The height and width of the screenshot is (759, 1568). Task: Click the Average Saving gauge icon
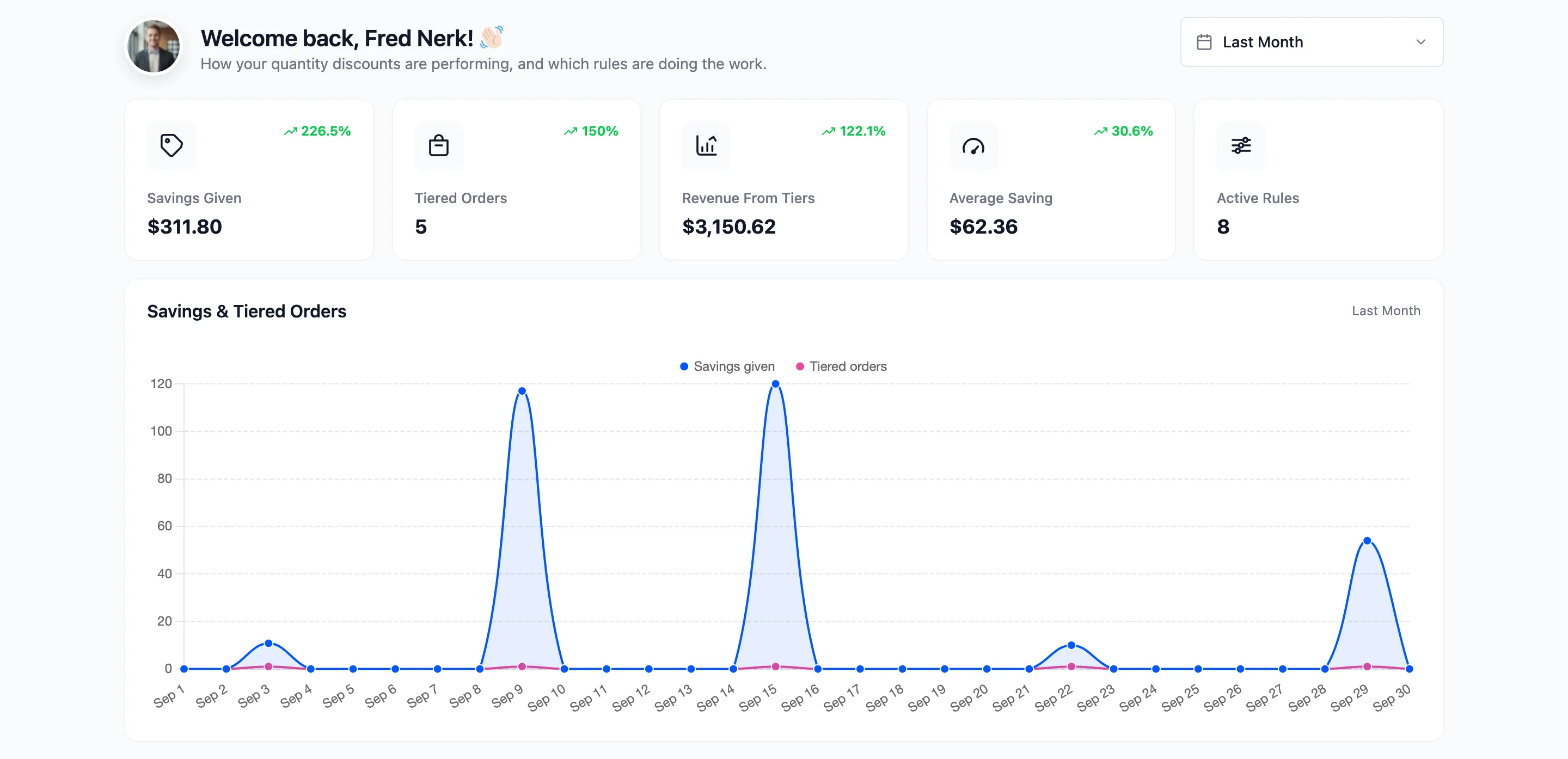pos(973,145)
